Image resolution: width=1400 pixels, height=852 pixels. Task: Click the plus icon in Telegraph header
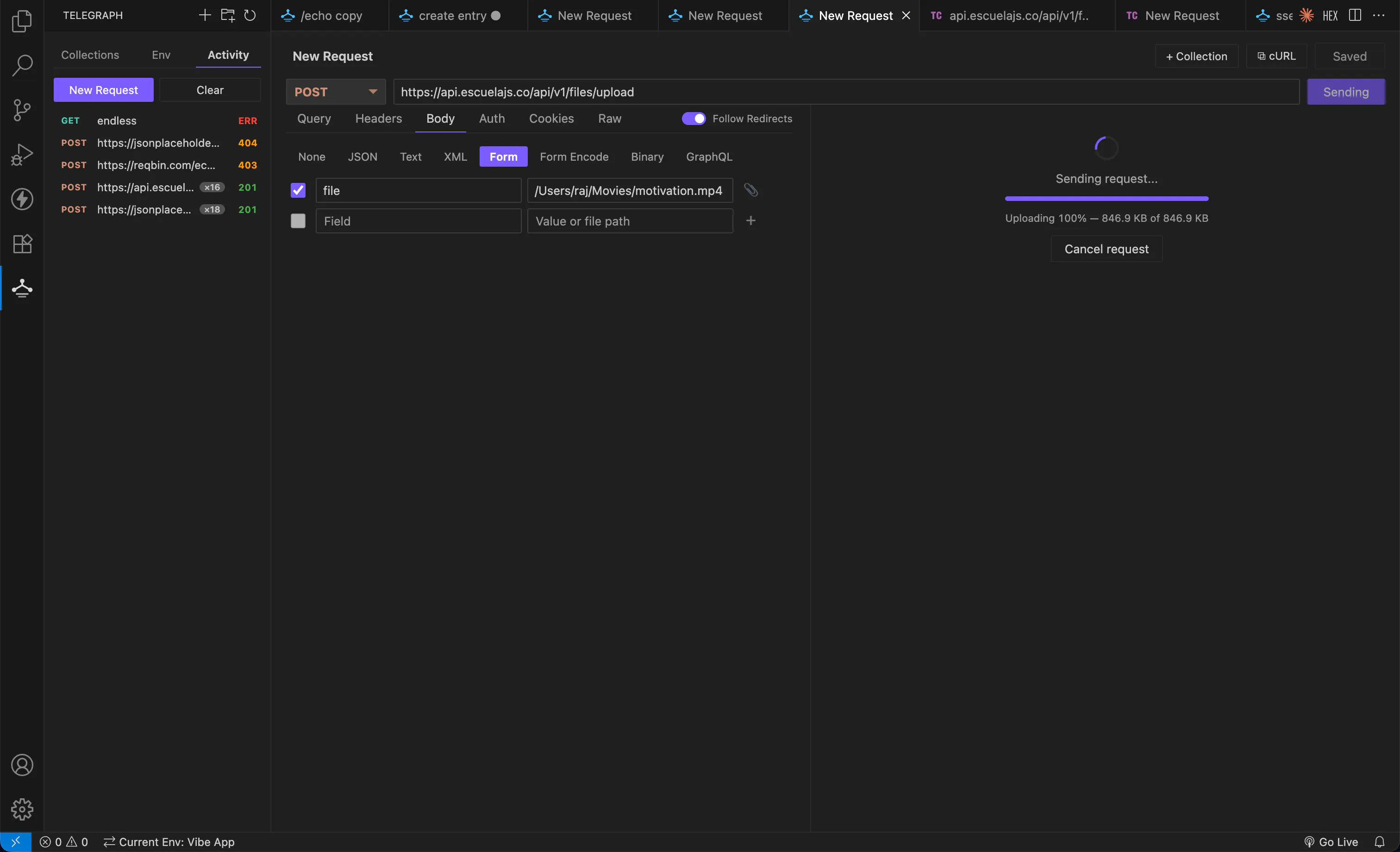(x=205, y=15)
